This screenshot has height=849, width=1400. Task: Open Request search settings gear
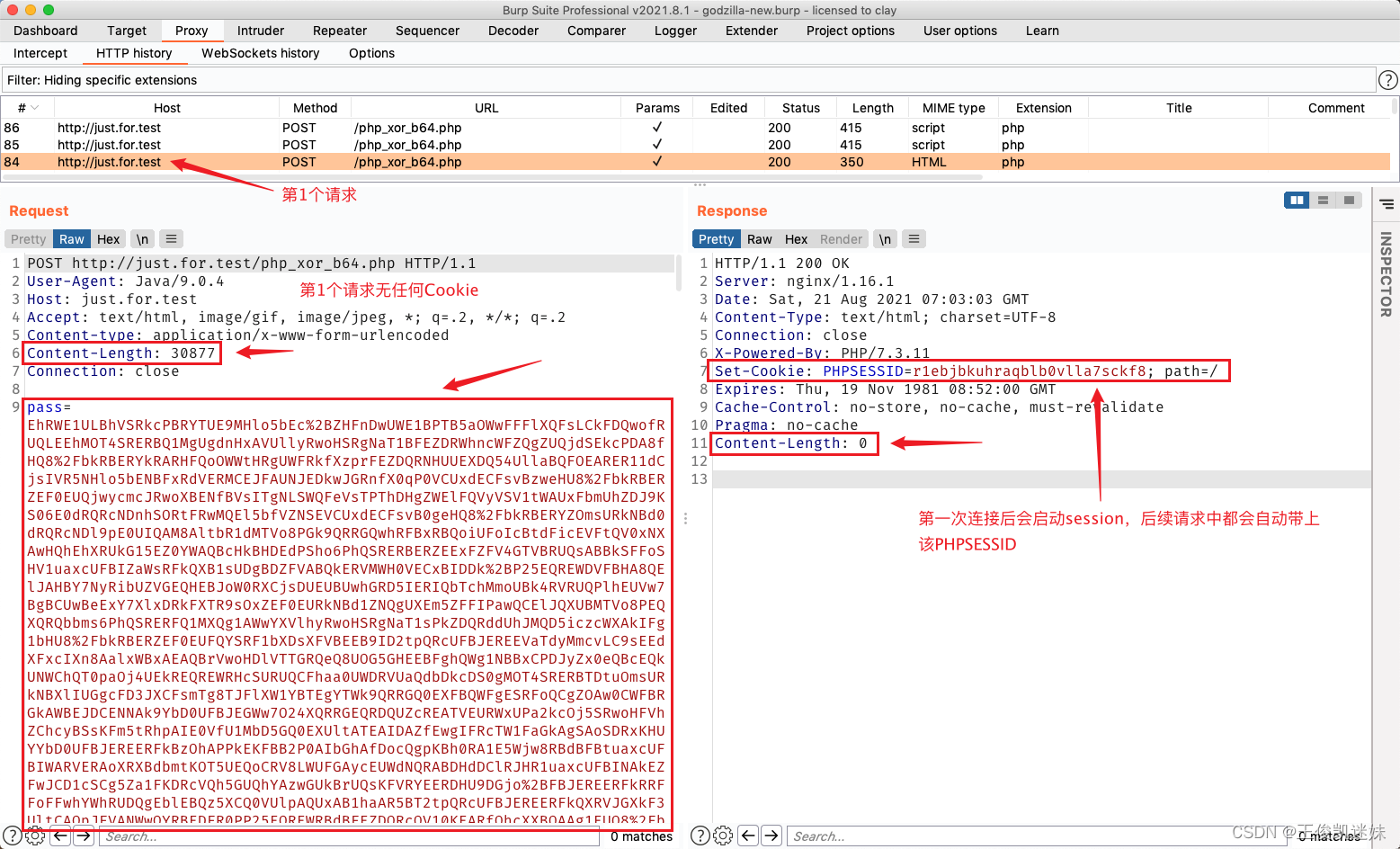35,836
